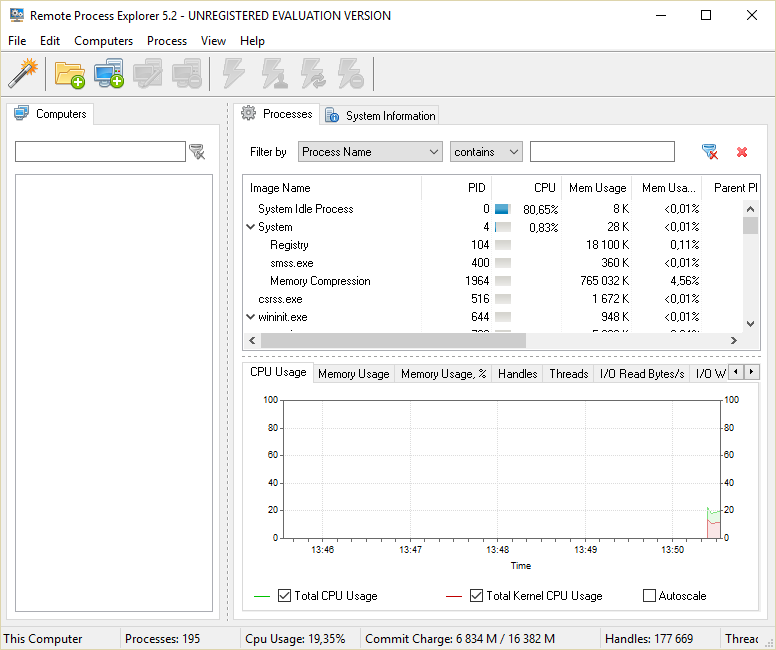Screen dimensions: 776x650
Task: Click the edit computer toolbar icon
Action: click(x=147, y=74)
